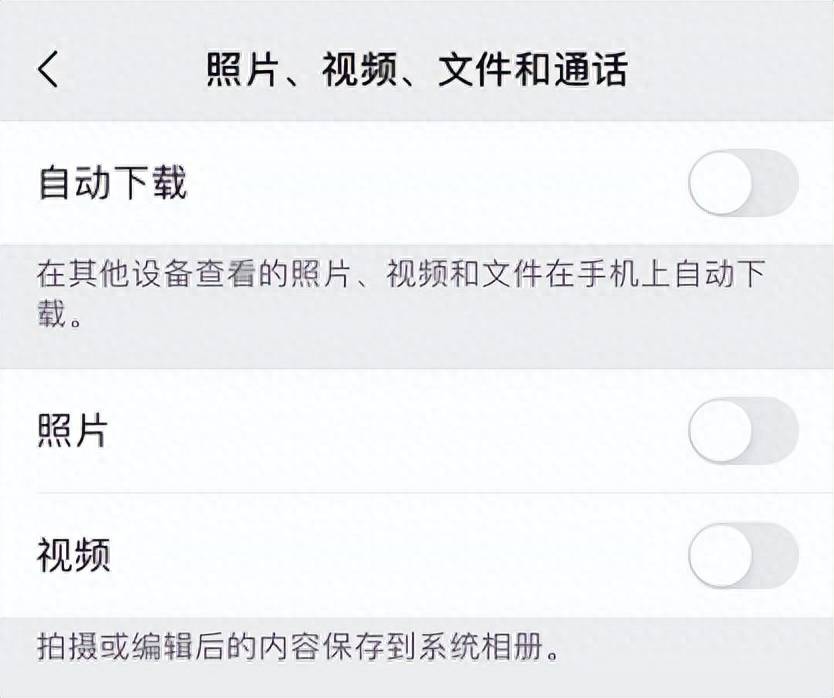Enable the 照片 save switch

(x=743, y=431)
